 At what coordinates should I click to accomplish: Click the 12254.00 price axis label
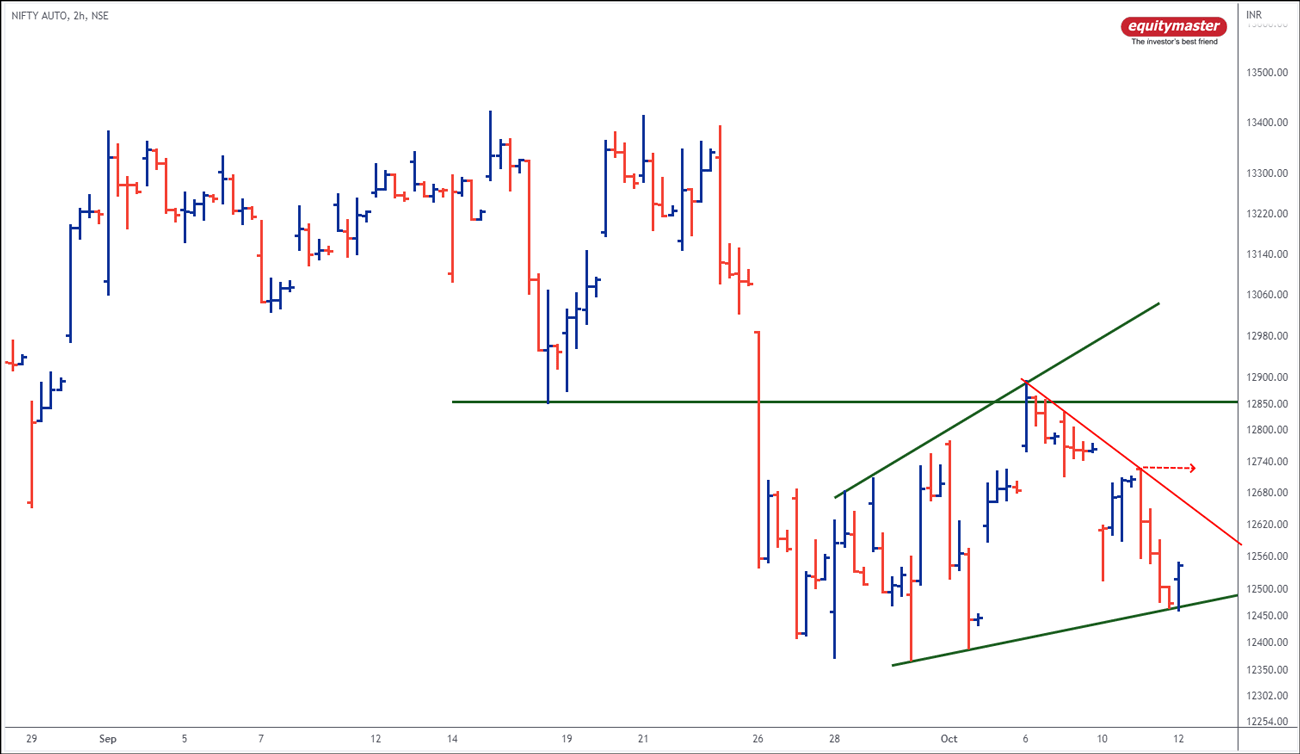(x=1265, y=722)
